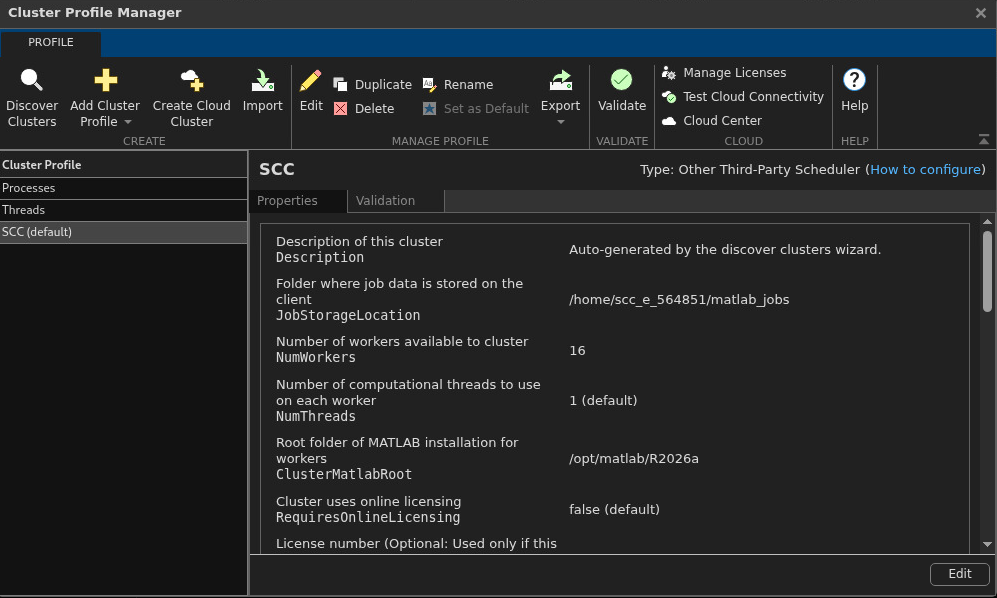Run Test Cloud Connectivity
This screenshot has height=598, width=997.
(x=743, y=97)
